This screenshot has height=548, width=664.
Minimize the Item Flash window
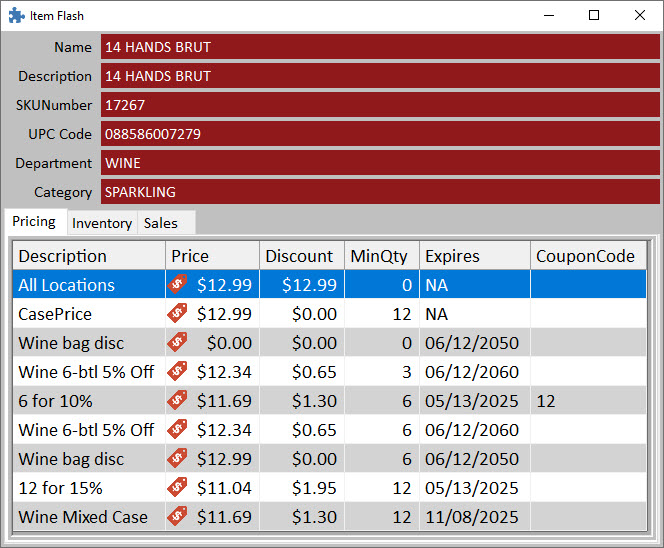[x=549, y=16]
